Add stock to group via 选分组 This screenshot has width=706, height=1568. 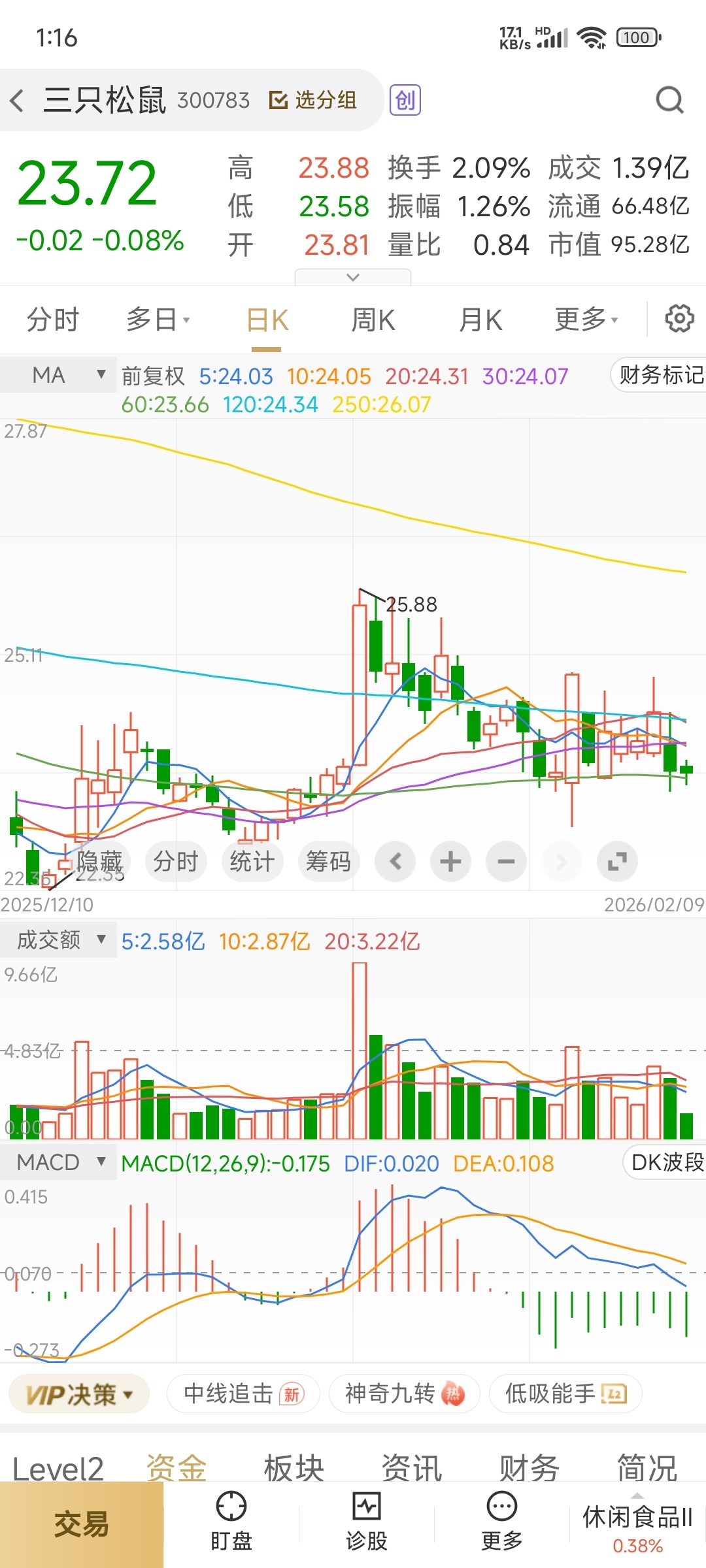(x=313, y=100)
